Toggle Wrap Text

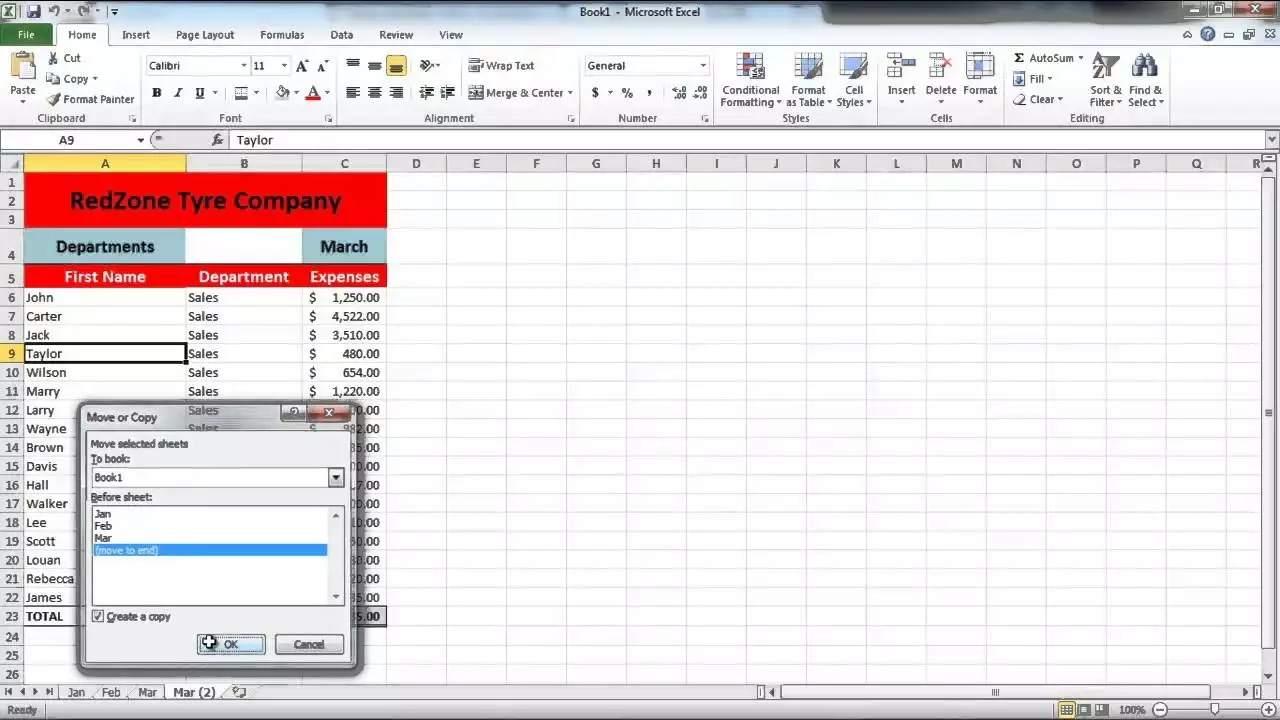coord(502,66)
